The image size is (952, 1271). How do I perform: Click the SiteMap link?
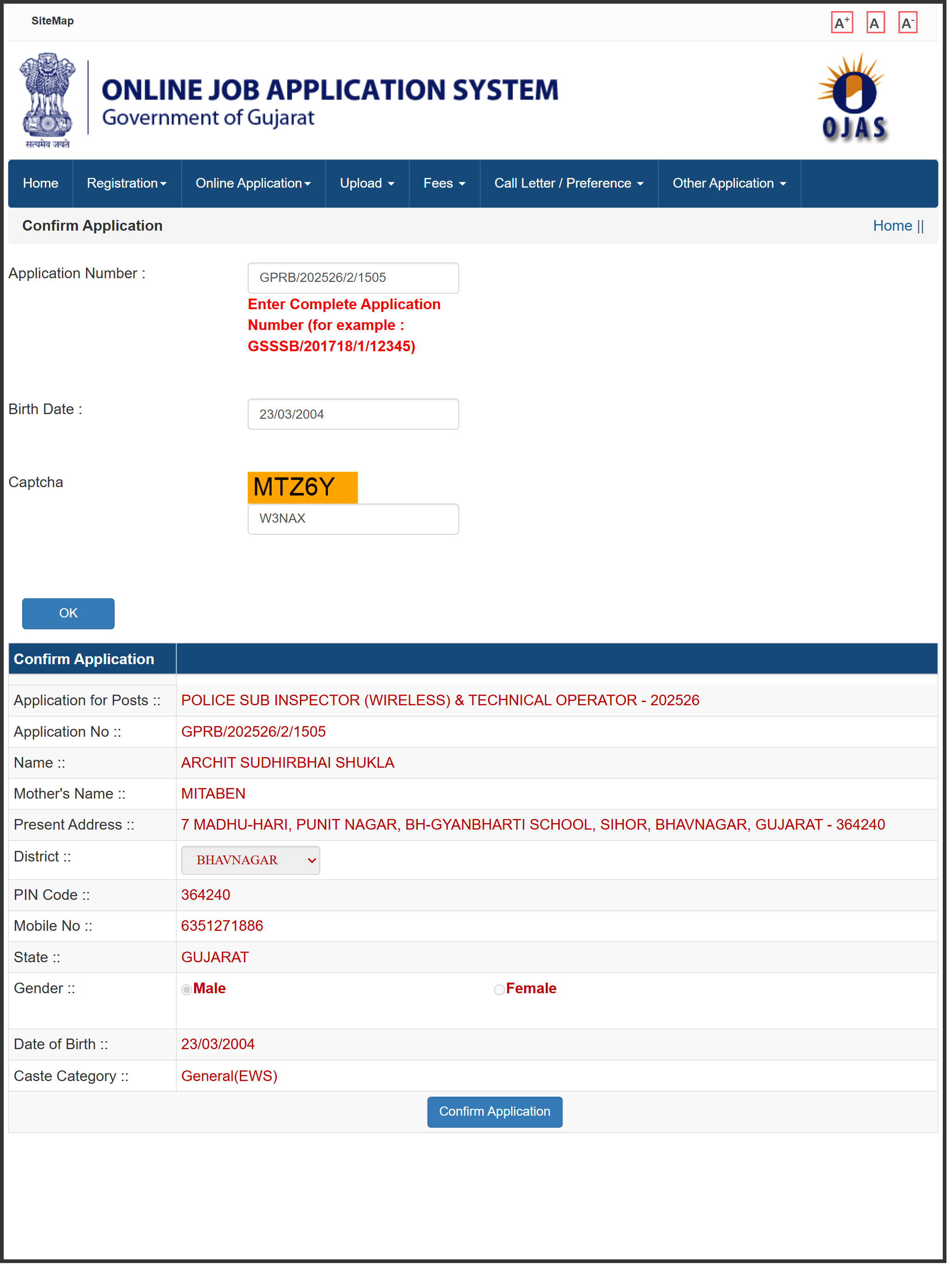(x=52, y=21)
